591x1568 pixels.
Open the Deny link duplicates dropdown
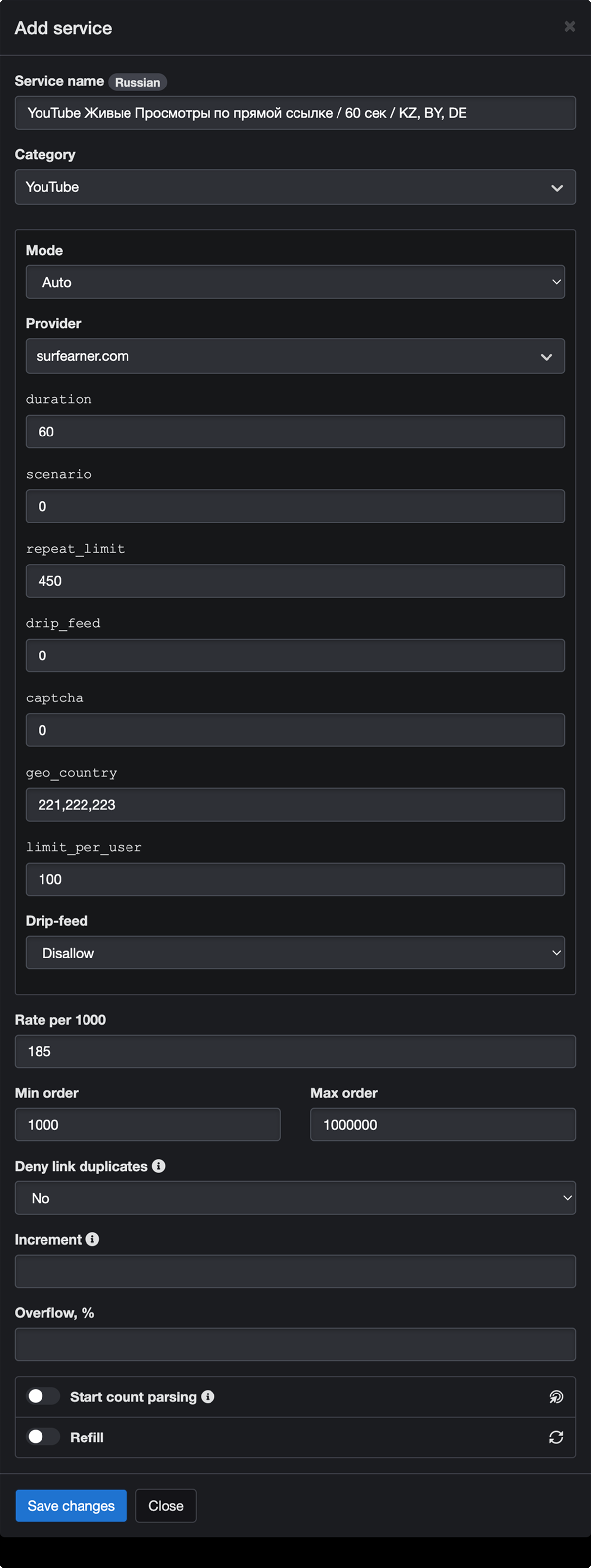(x=295, y=1198)
